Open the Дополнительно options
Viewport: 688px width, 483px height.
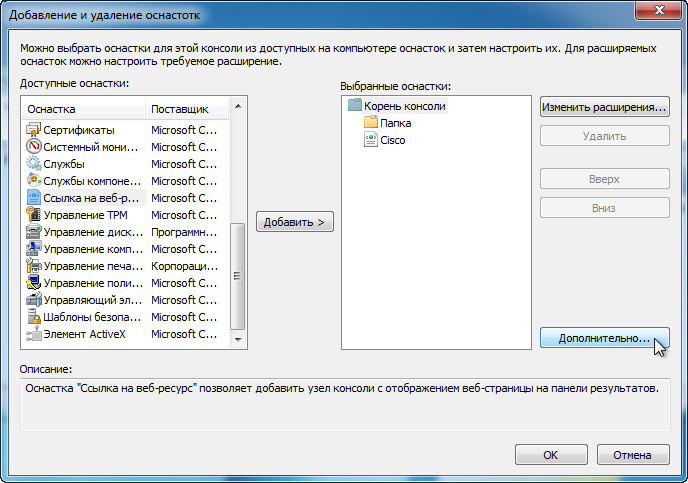(605, 338)
